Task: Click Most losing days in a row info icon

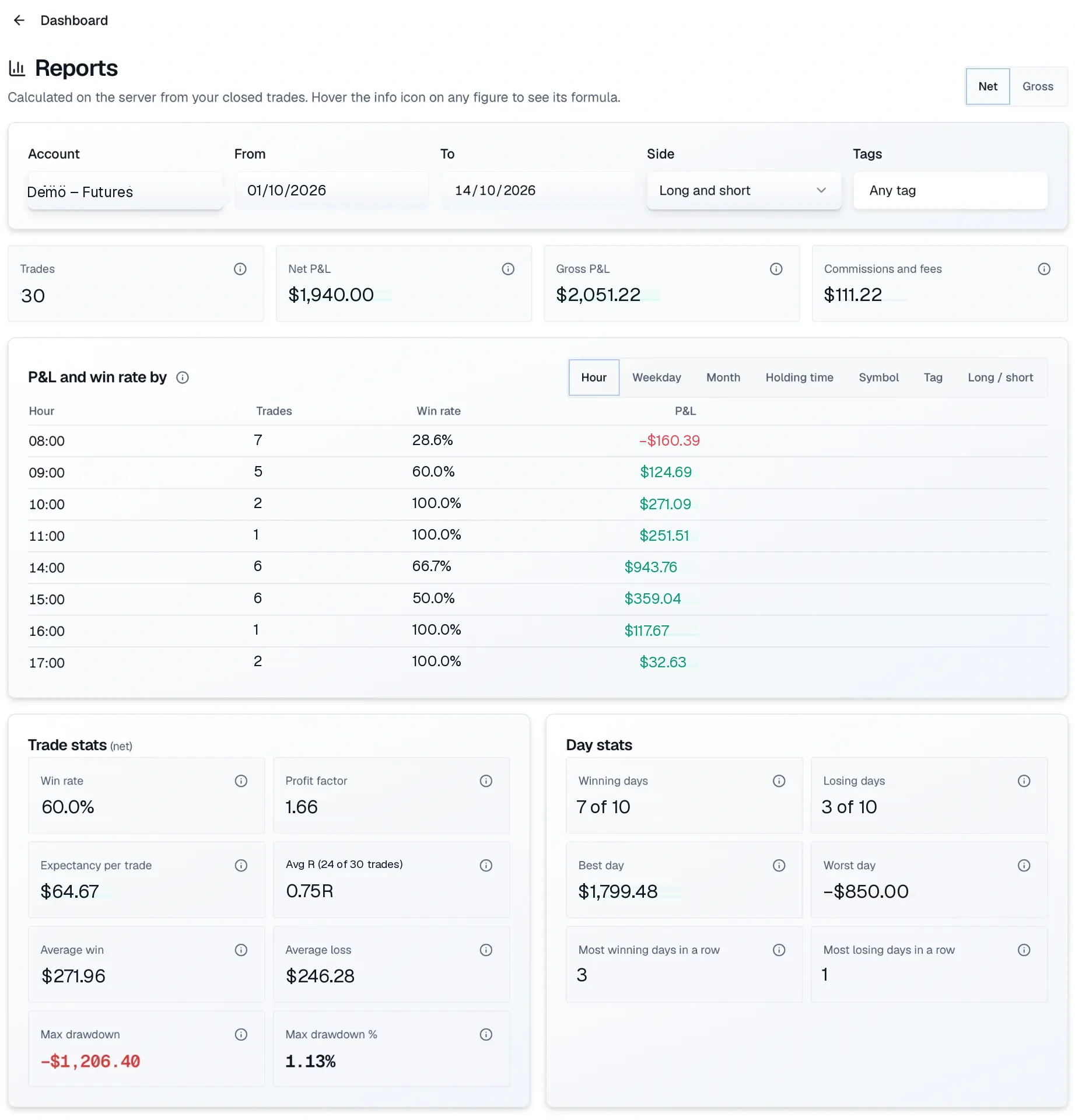Action: click(x=1024, y=950)
